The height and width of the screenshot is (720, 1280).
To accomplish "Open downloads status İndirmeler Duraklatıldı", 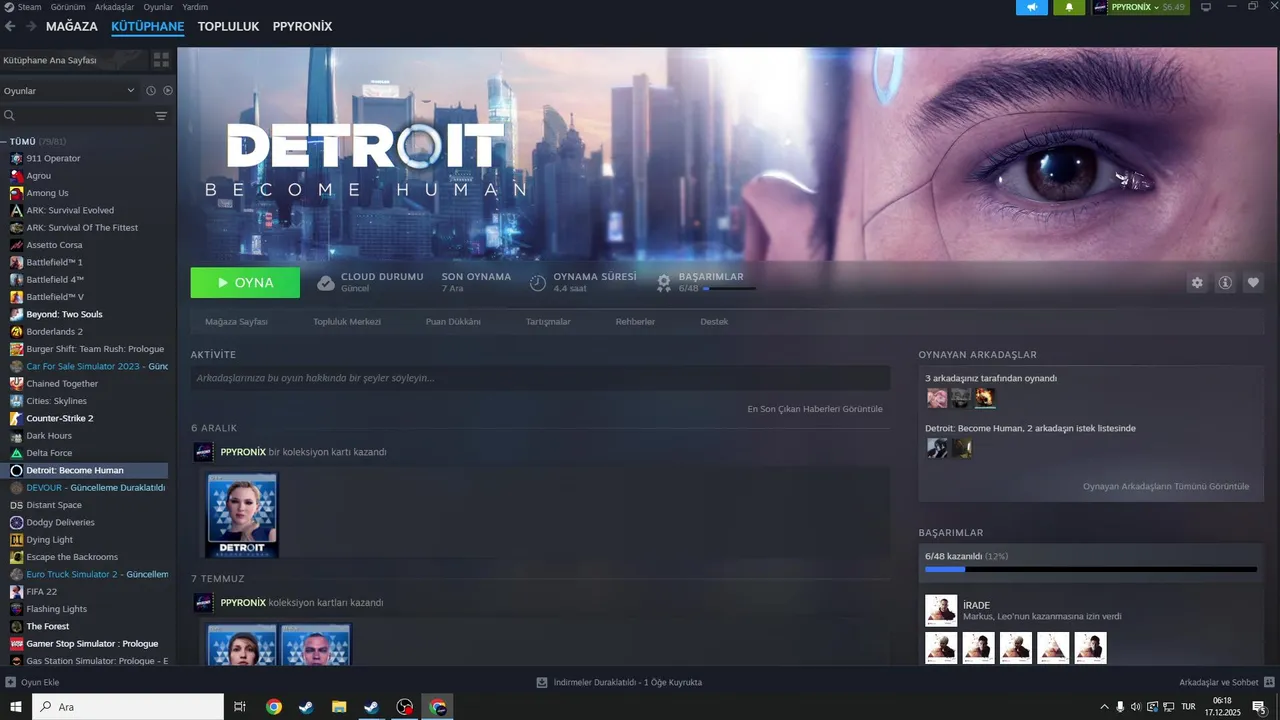I will click(620, 682).
